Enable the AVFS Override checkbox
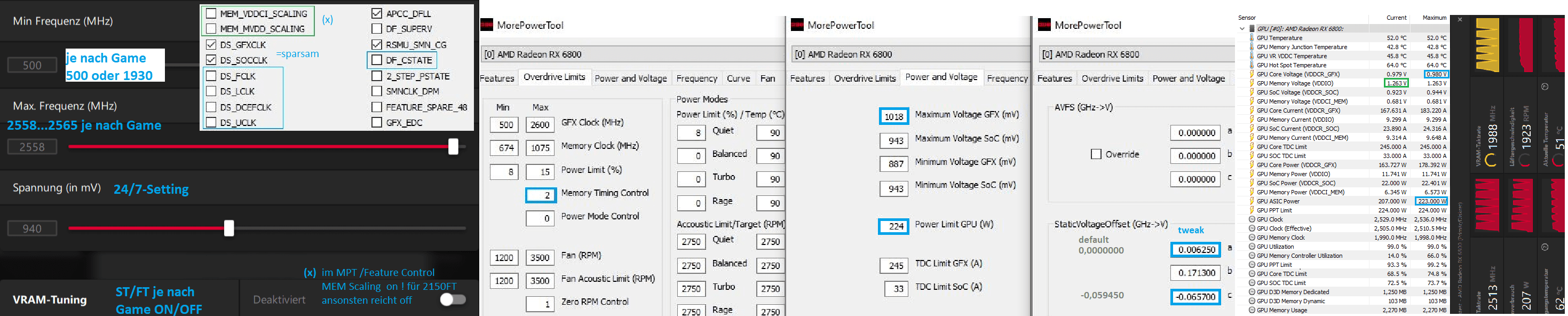Screen dimensions: 1568x316 pyautogui.click(x=1096, y=154)
